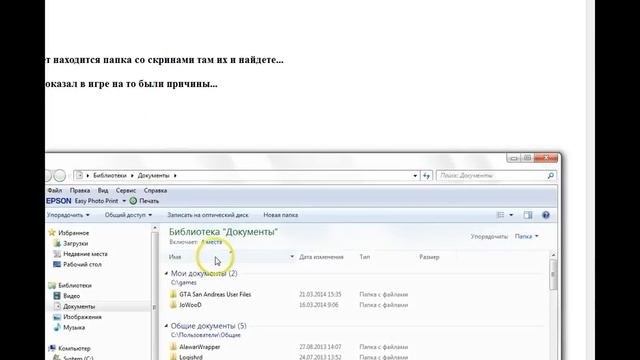Open Рабочий стол in navigation pane

point(82,264)
